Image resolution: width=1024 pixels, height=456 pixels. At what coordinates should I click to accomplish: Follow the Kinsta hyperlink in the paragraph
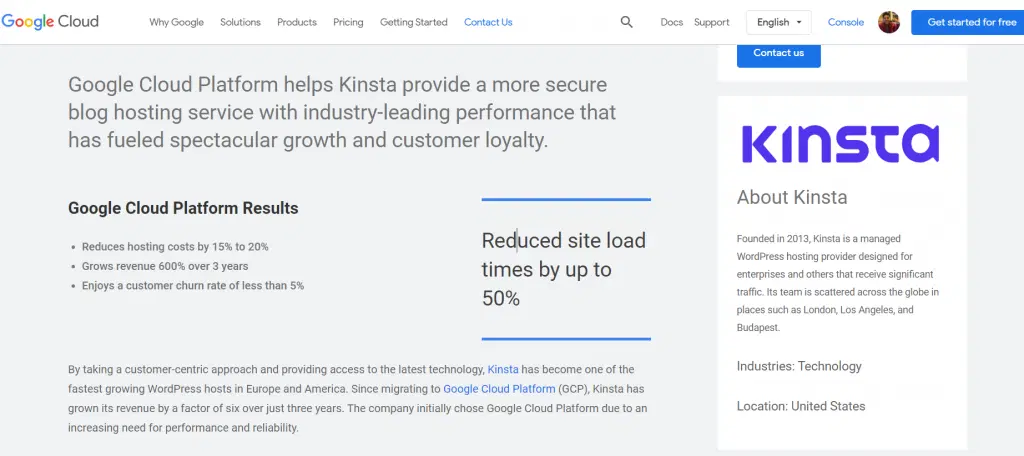[503, 370]
